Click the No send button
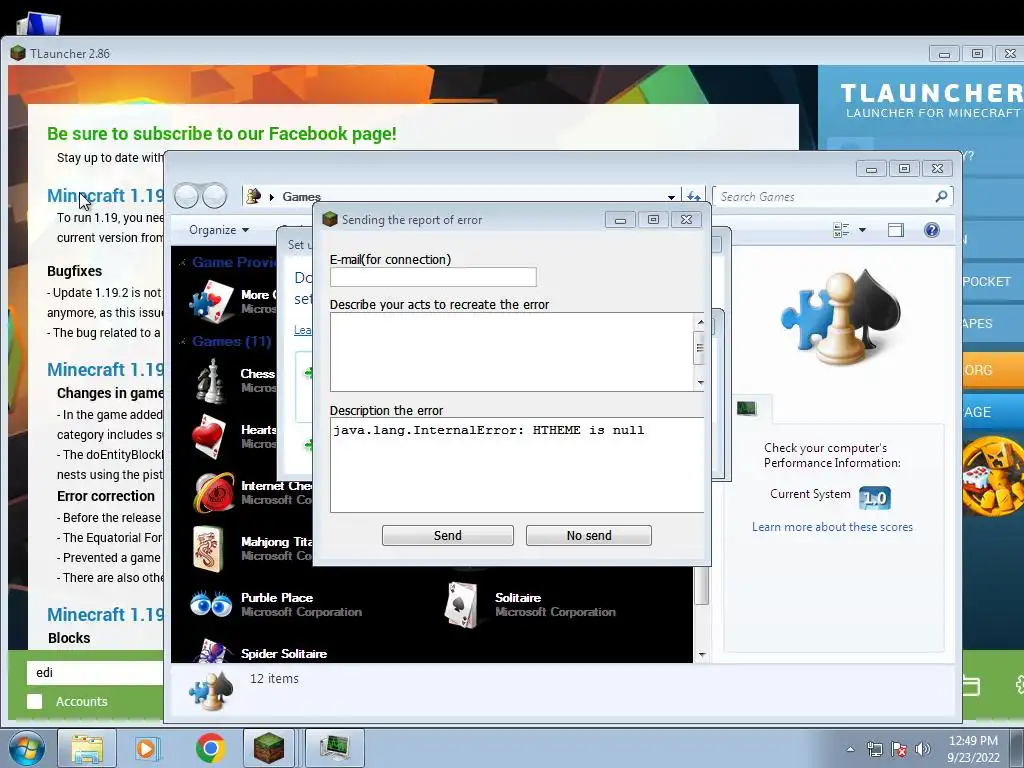Viewport: 1024px width, 768px height. (588, 536)
